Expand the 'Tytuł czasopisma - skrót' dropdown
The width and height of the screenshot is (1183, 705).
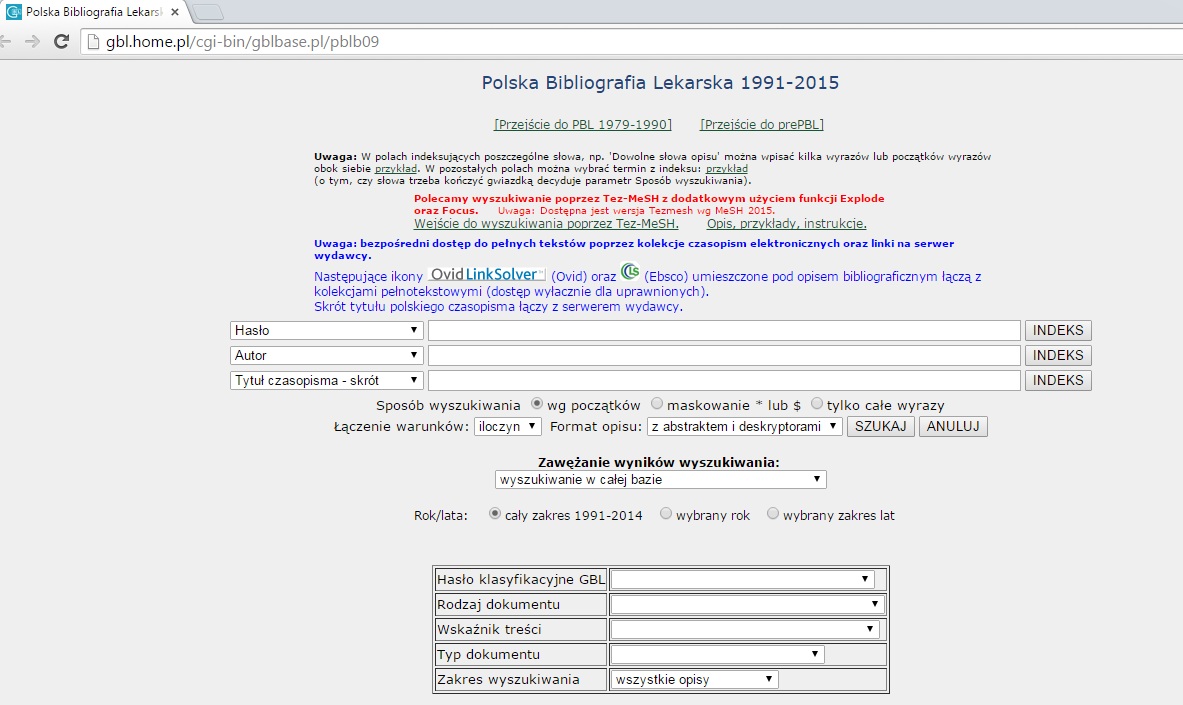pyautogui.click(x=326, y=380)
